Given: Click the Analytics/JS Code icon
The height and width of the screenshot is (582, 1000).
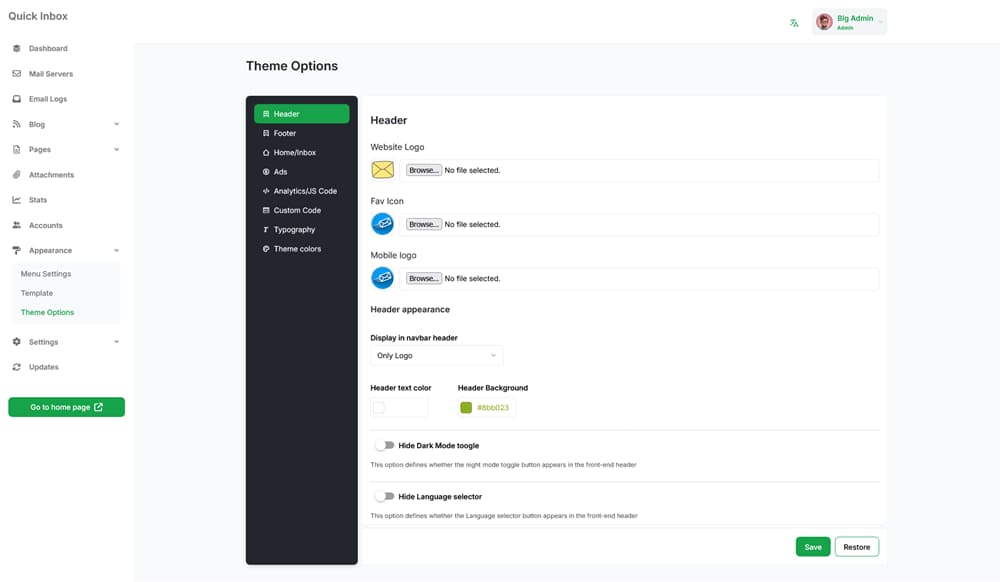Looking at the screenshot, I should (x=266, y=191).
